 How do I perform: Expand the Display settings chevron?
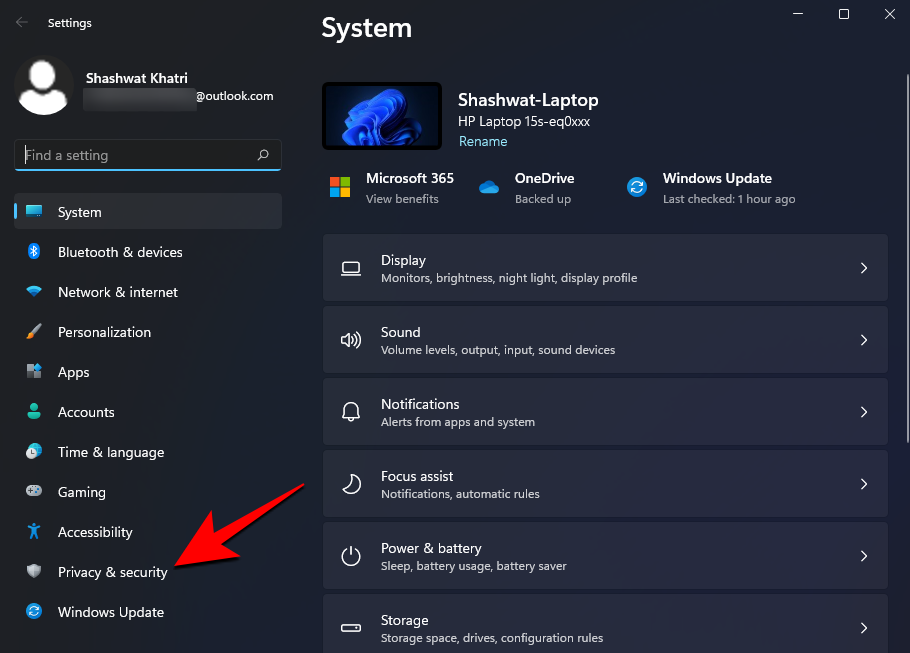864,268
